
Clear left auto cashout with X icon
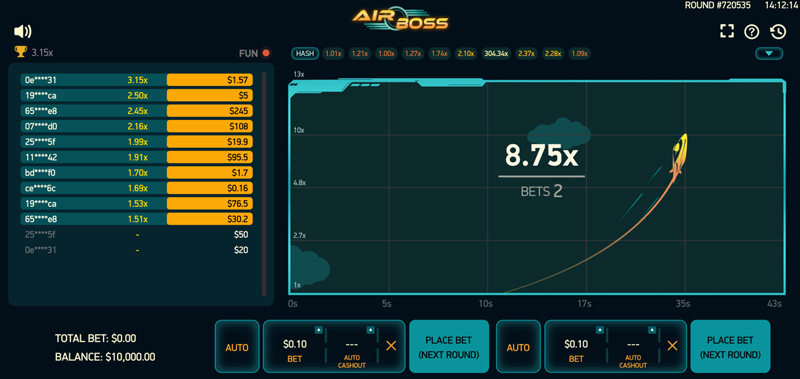click(x=391, y=346)
